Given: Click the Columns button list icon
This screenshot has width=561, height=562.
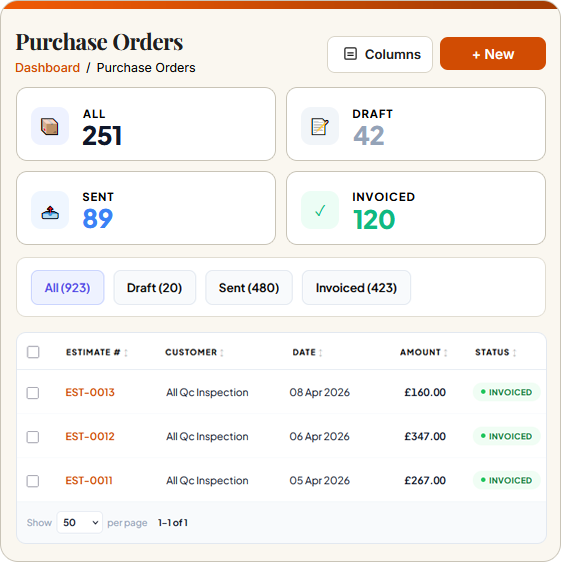Looking at the screenshot, I should 350,54.
